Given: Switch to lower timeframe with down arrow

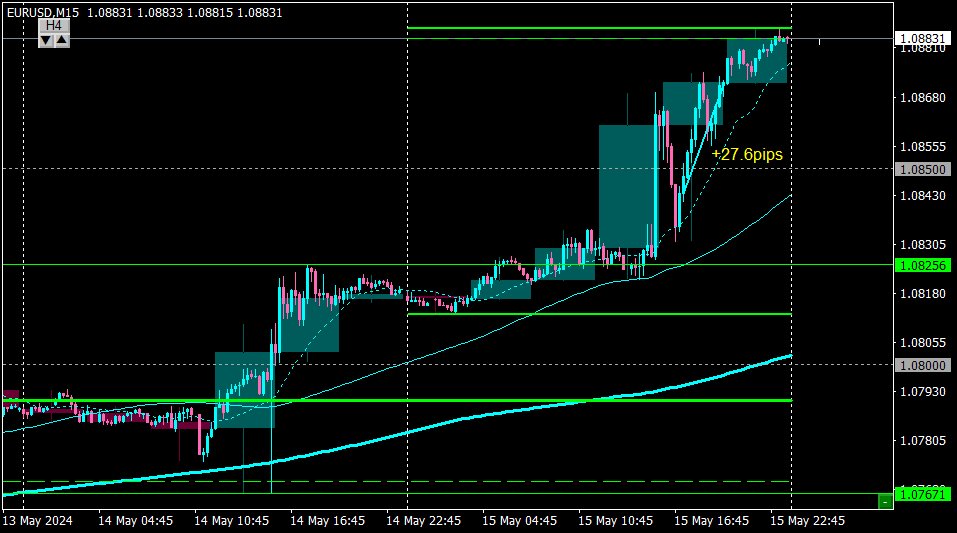Looking at the screenshot, I should tap(46, 40).
